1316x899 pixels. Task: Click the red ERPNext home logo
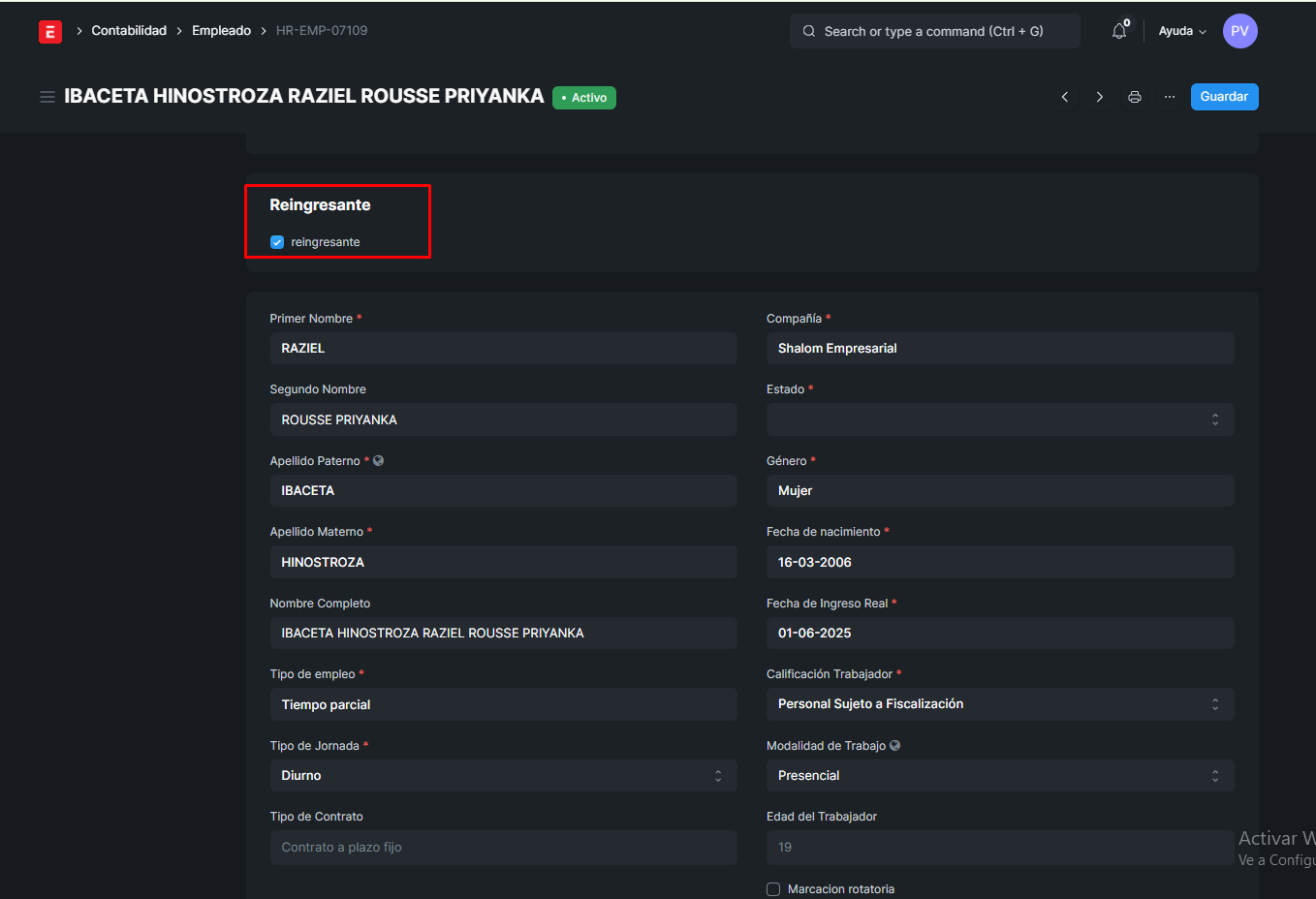tap(50, 32)
